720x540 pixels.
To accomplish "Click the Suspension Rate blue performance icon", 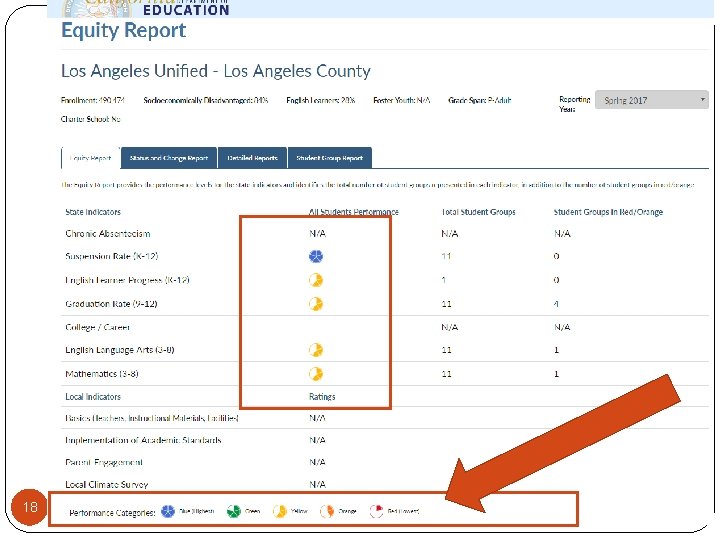I will [316, 256].
